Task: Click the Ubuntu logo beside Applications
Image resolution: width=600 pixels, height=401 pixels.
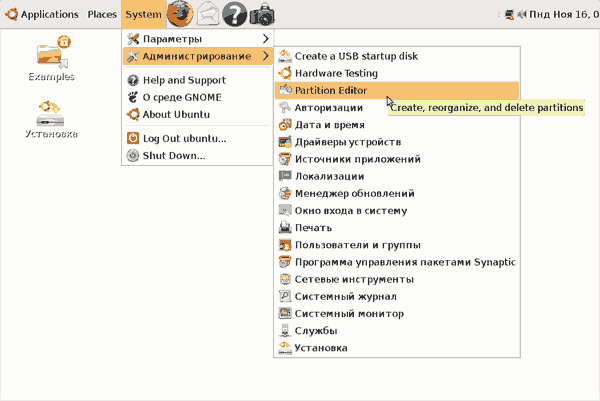Action: (11, 14)
